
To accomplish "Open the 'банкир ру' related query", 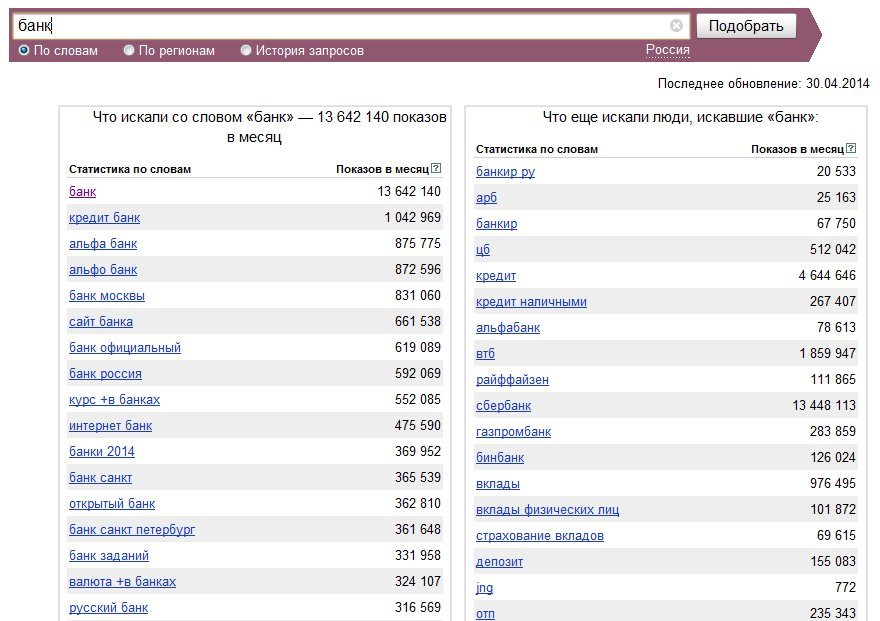I will tap(505, 171).
